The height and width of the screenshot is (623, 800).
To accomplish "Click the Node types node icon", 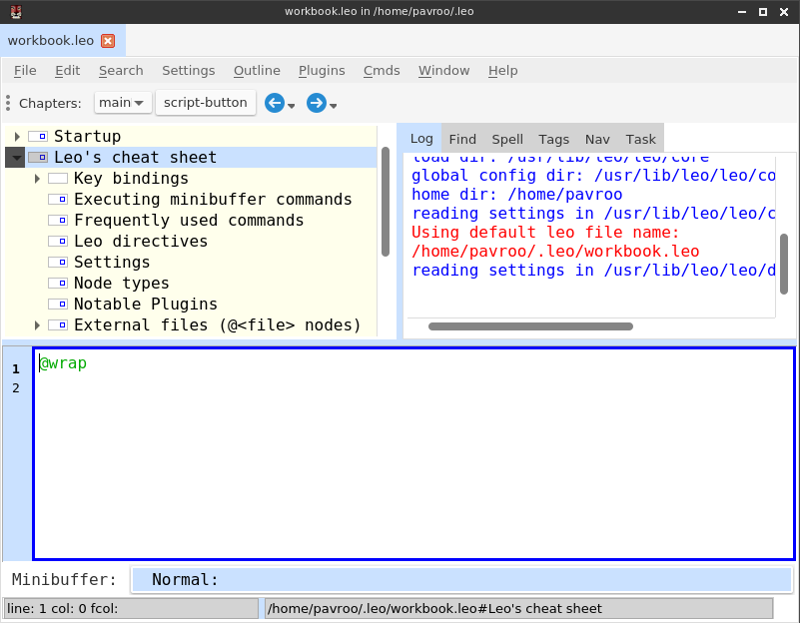I will [58, 283].
